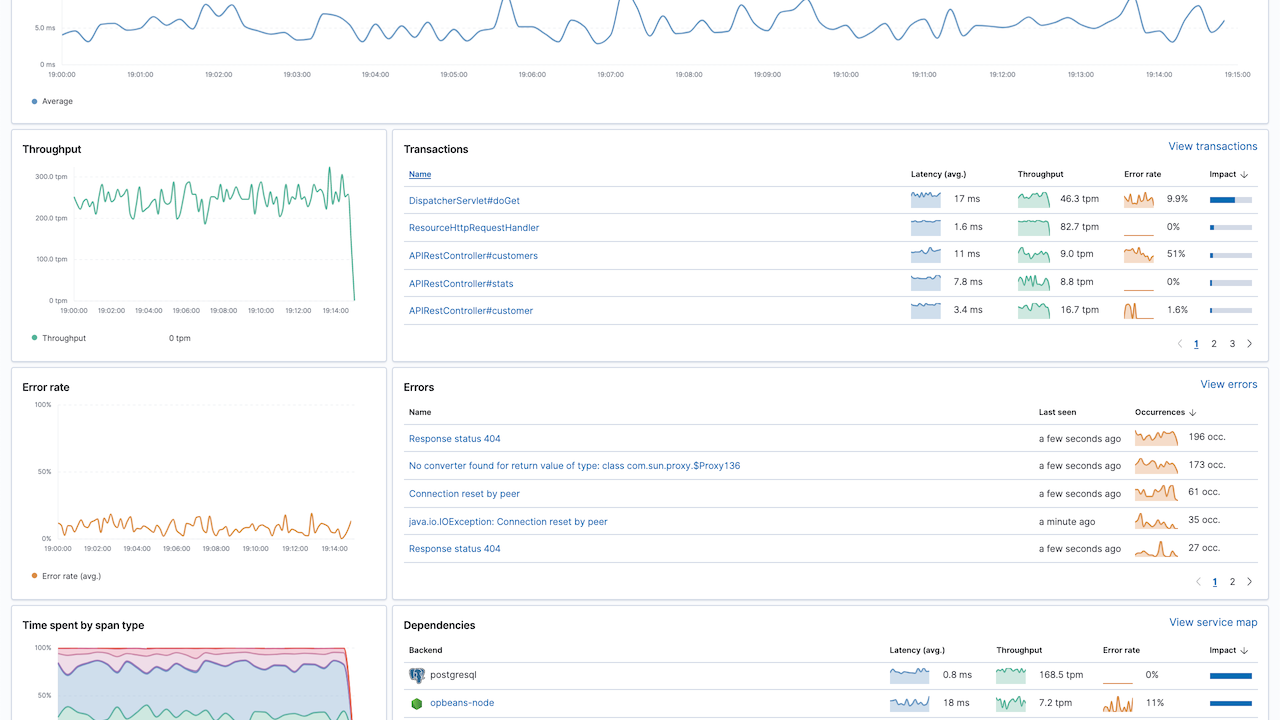Screen dimensions: 1280x720
Task: Click the 18 ms latency value
Action: click(956, 703)
